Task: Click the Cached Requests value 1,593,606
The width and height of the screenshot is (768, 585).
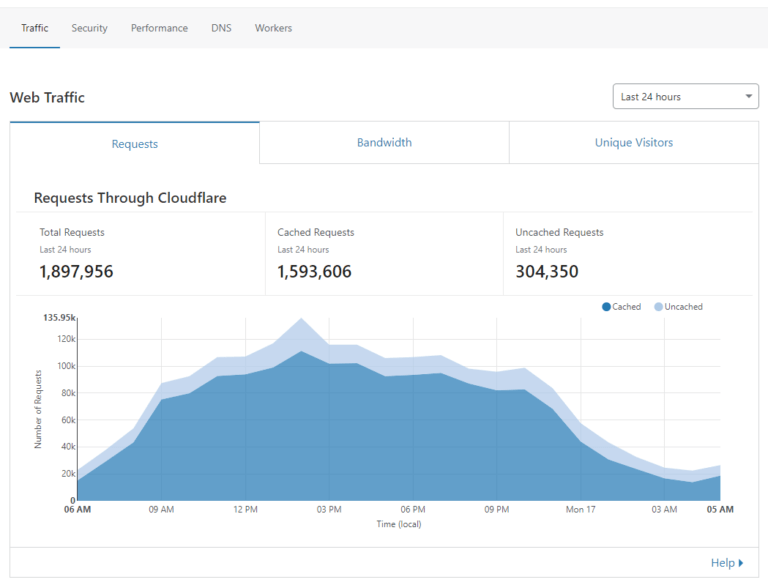Action: [x=314, y=271]
